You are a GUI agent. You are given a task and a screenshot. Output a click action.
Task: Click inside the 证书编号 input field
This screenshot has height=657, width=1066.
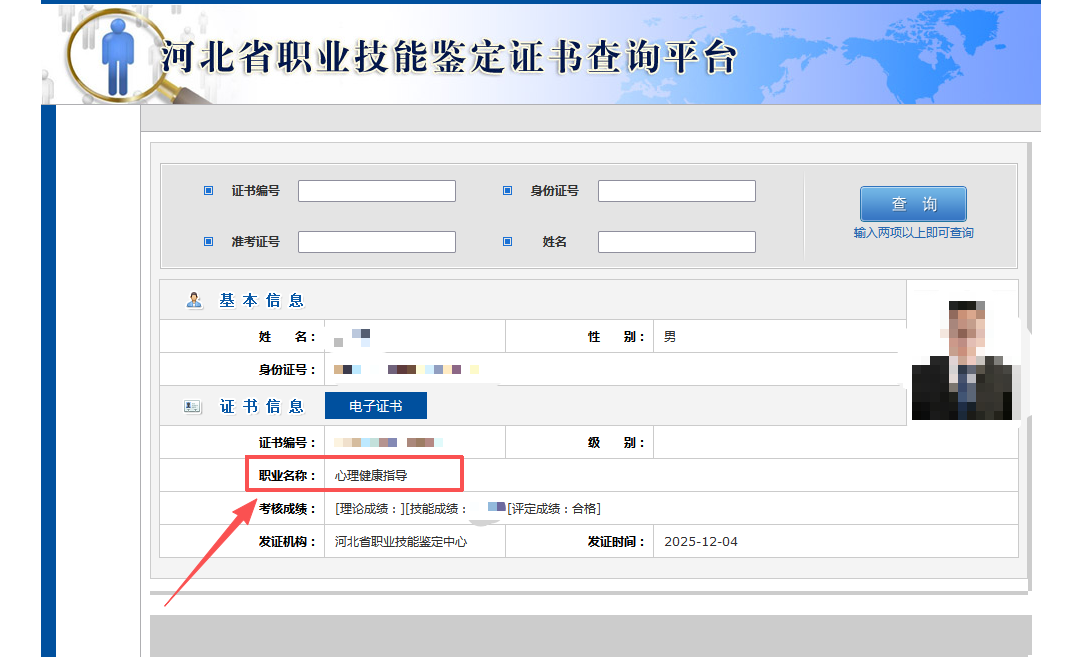click(x=376, y=190)
